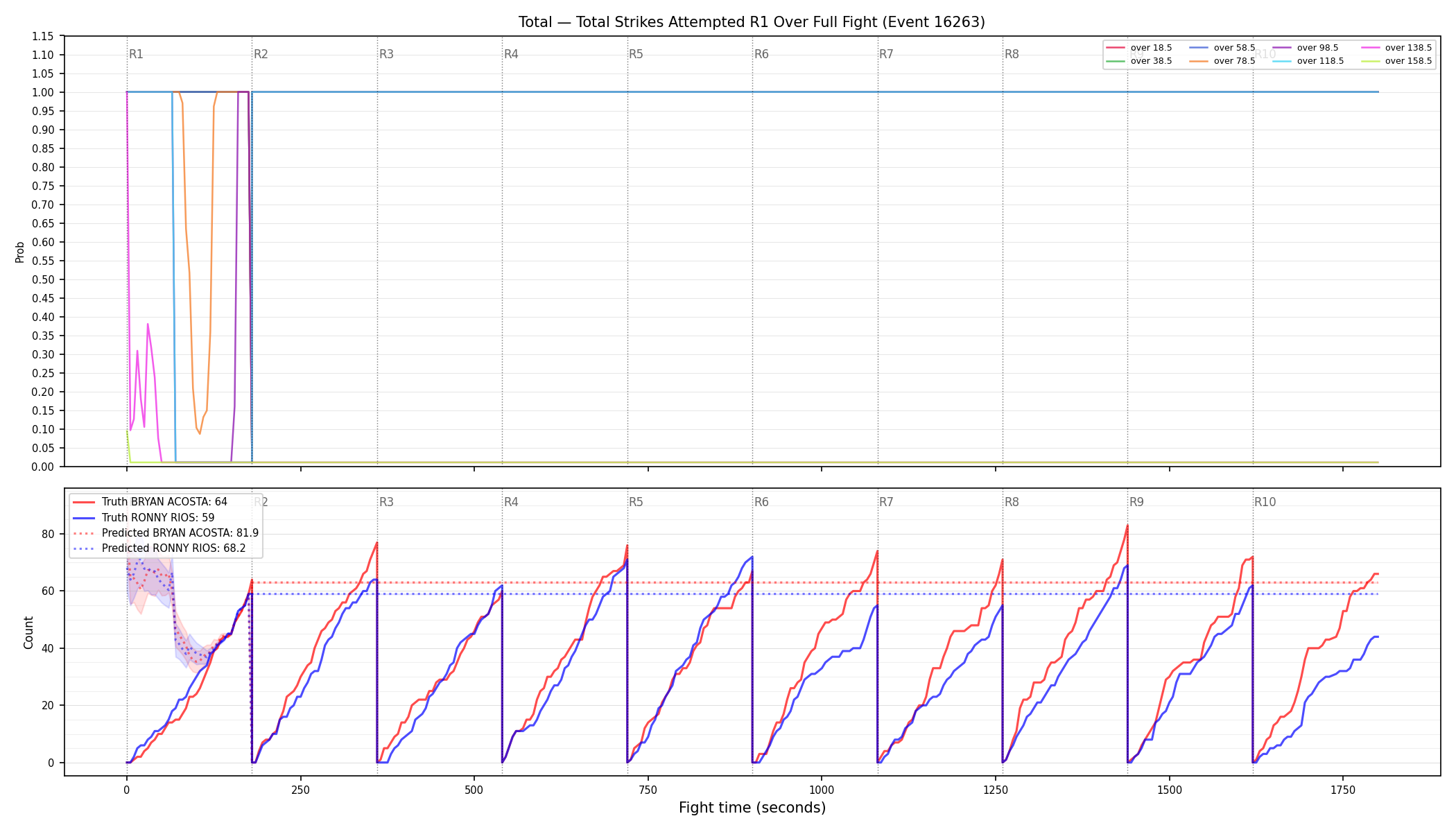The height and width of the screenshot is (832, 1456).
Task: Click 'Truth BRYAN ACOSTA: 64' legend entry
Action: coord(150,502)
